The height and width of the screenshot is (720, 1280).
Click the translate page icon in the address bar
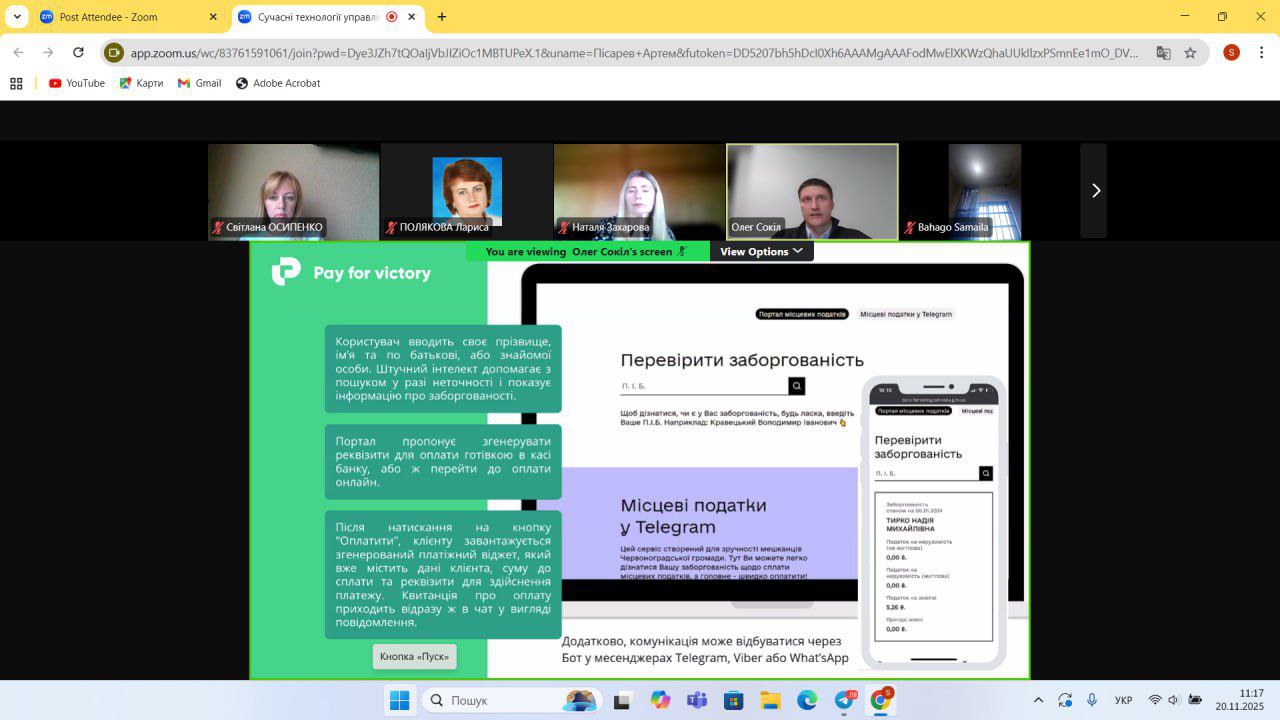1163,53
